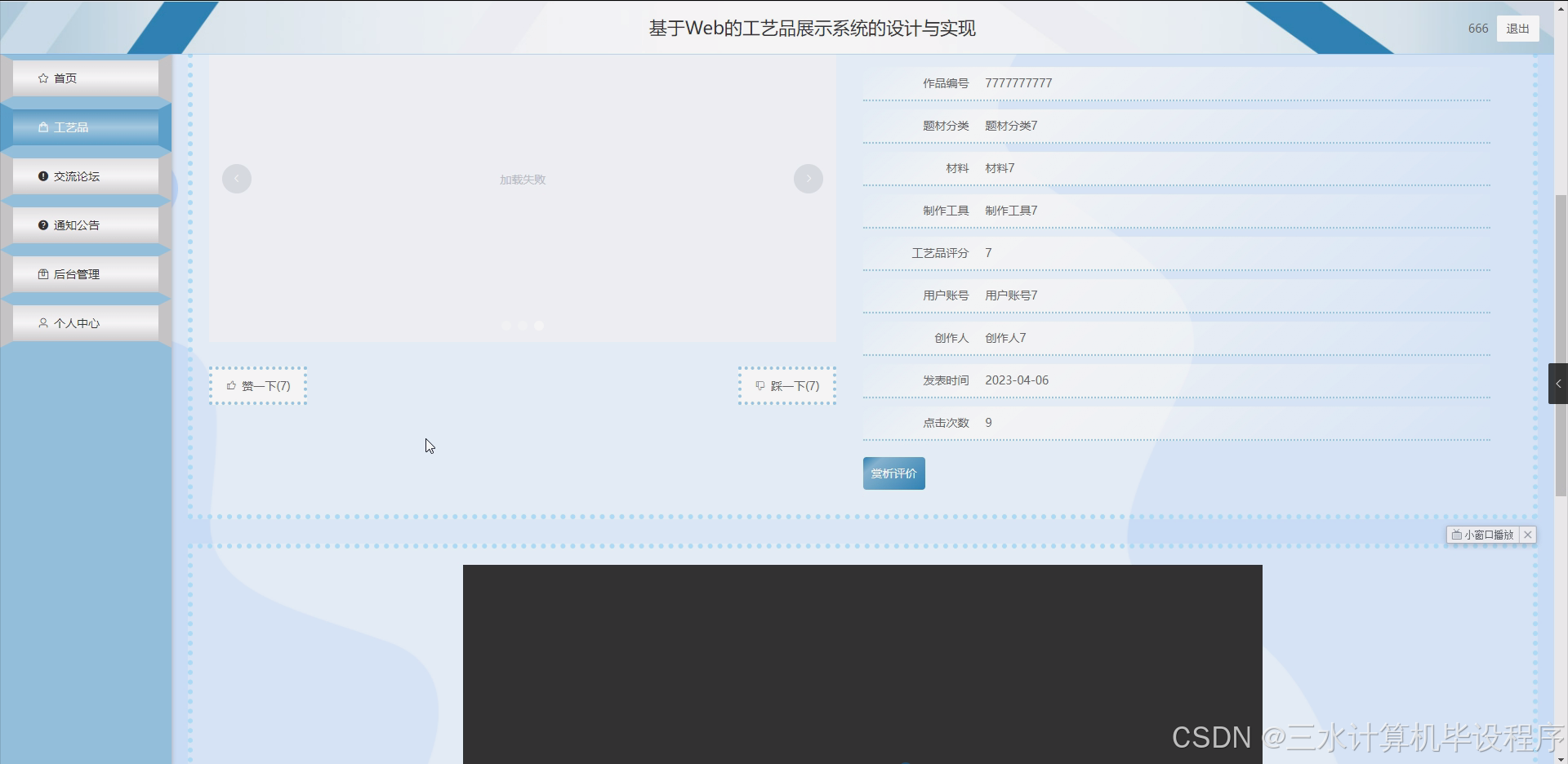Click the 作品编号 value 7777777777
This screenshot has height=764, width=1568.
click(x=1018, y=83)
